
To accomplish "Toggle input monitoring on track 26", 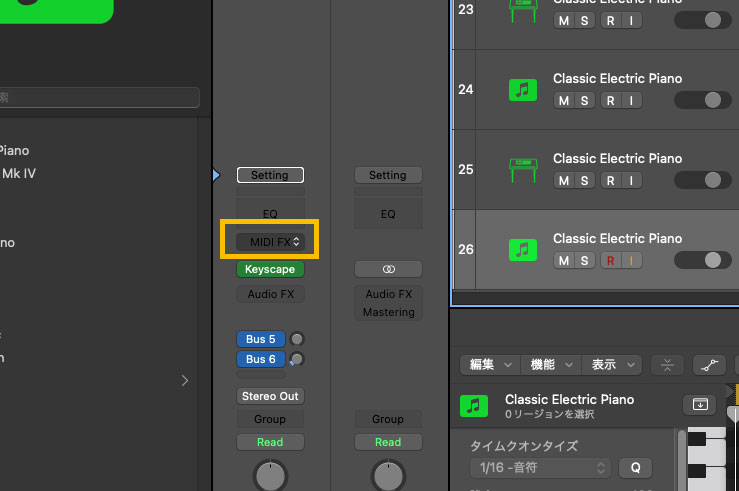I will click(x=631, y=261).
